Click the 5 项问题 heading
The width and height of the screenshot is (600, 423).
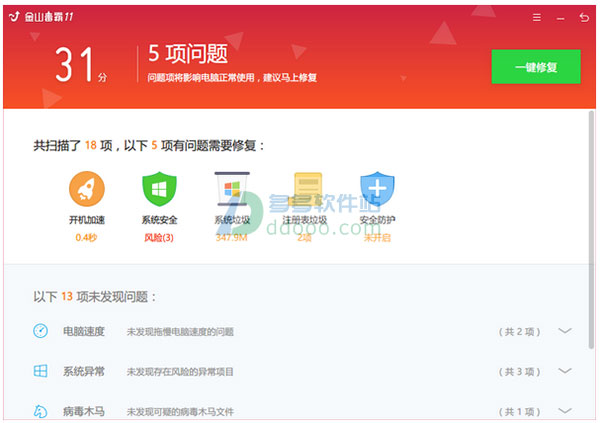(188, 53)
